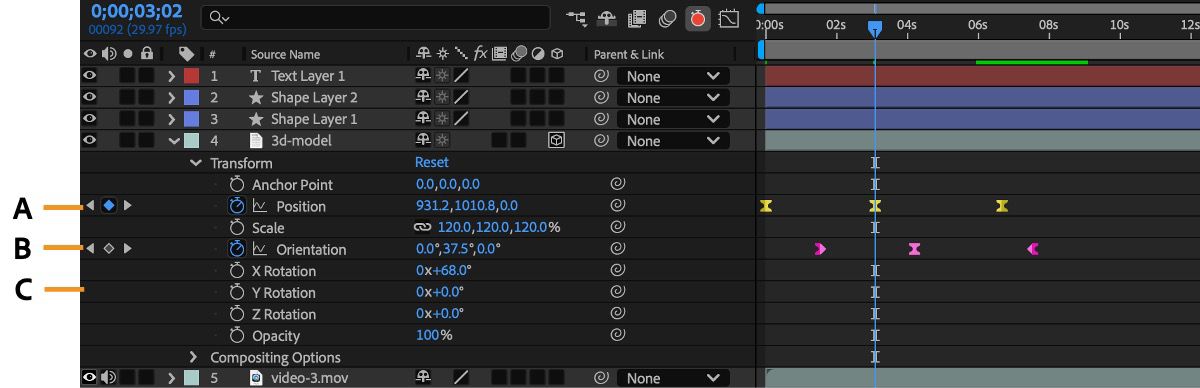Click Position graph icon next to stopwatch
This screenshot has width=1200, height=388.
(x=260, y=206)
